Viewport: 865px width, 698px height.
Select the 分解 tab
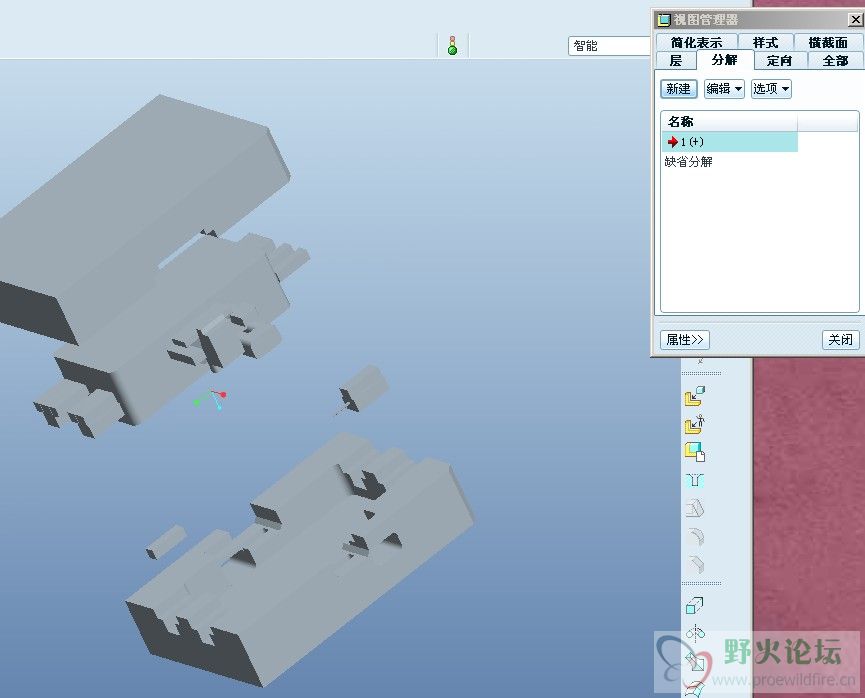[x=725, y=60]
